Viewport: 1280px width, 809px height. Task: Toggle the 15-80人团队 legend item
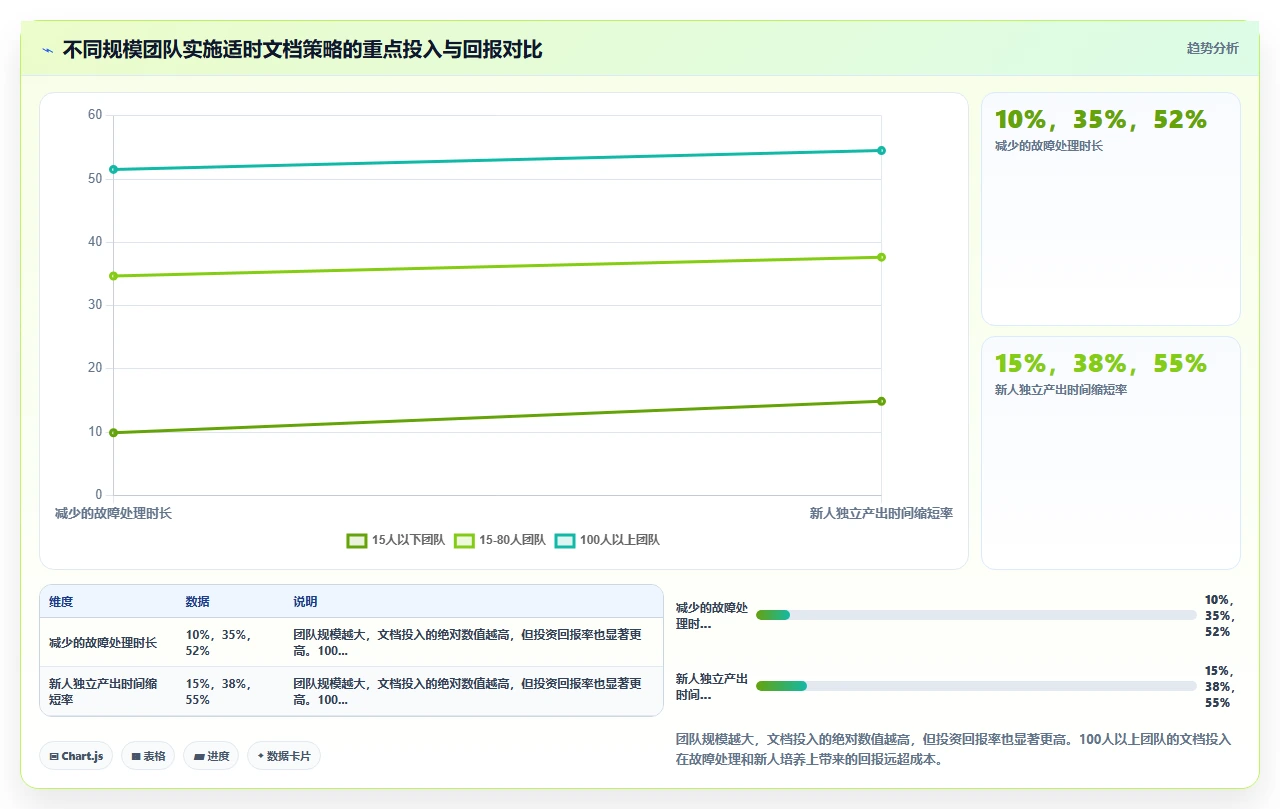tap(500, 540)
